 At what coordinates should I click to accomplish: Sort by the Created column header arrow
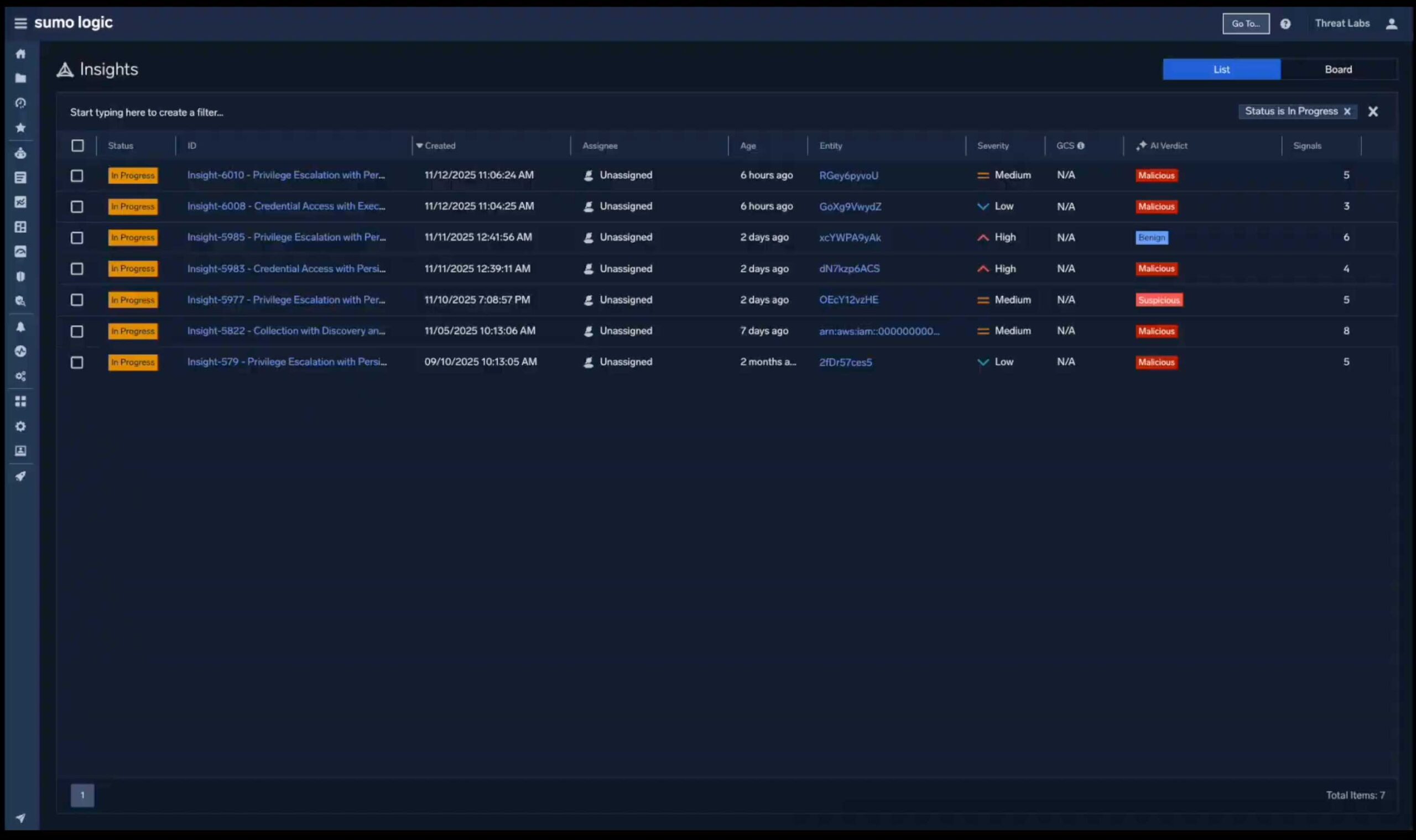coord(419,145)
